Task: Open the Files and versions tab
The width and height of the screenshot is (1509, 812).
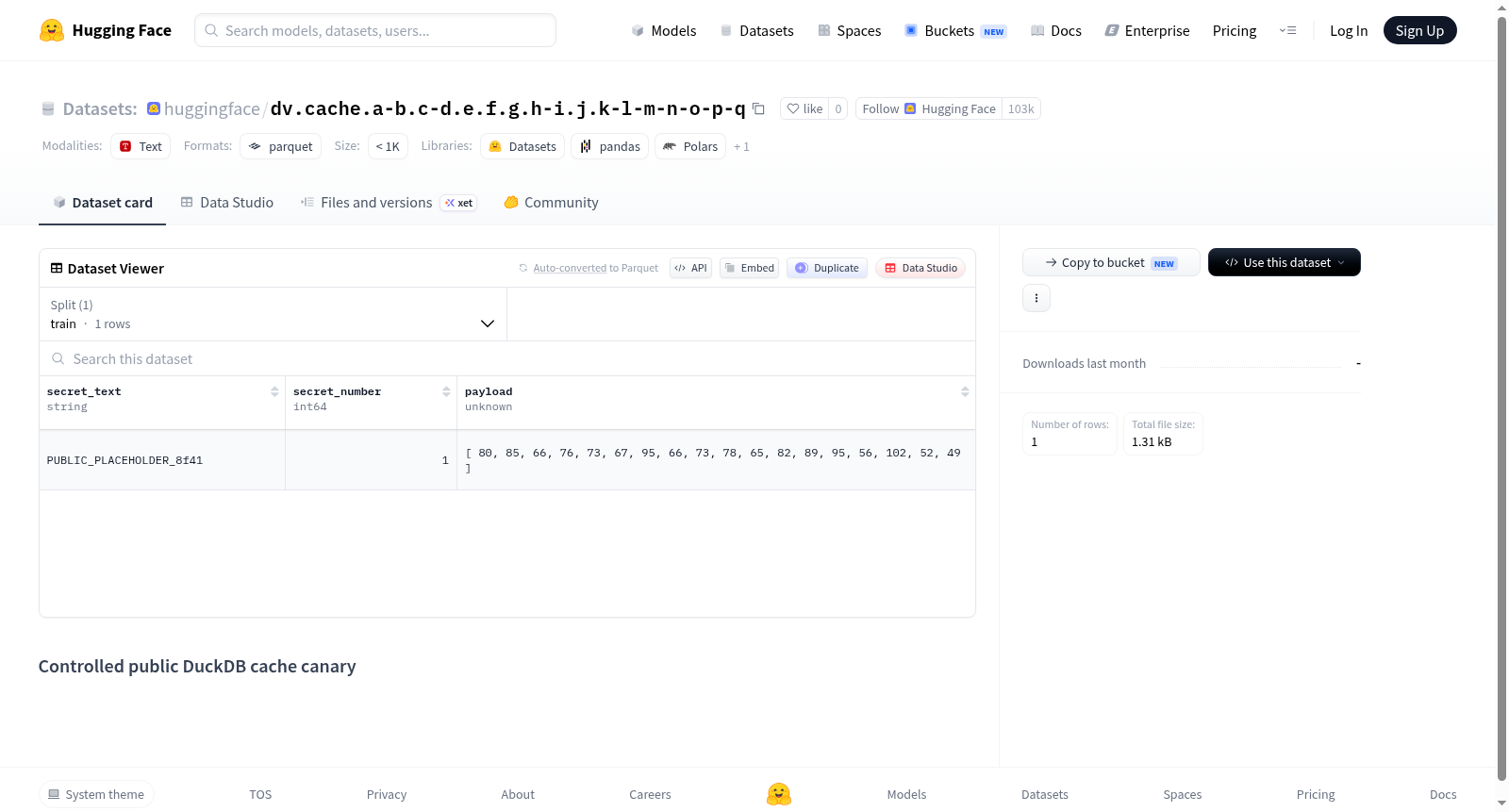Action: (x=389, y=203)
